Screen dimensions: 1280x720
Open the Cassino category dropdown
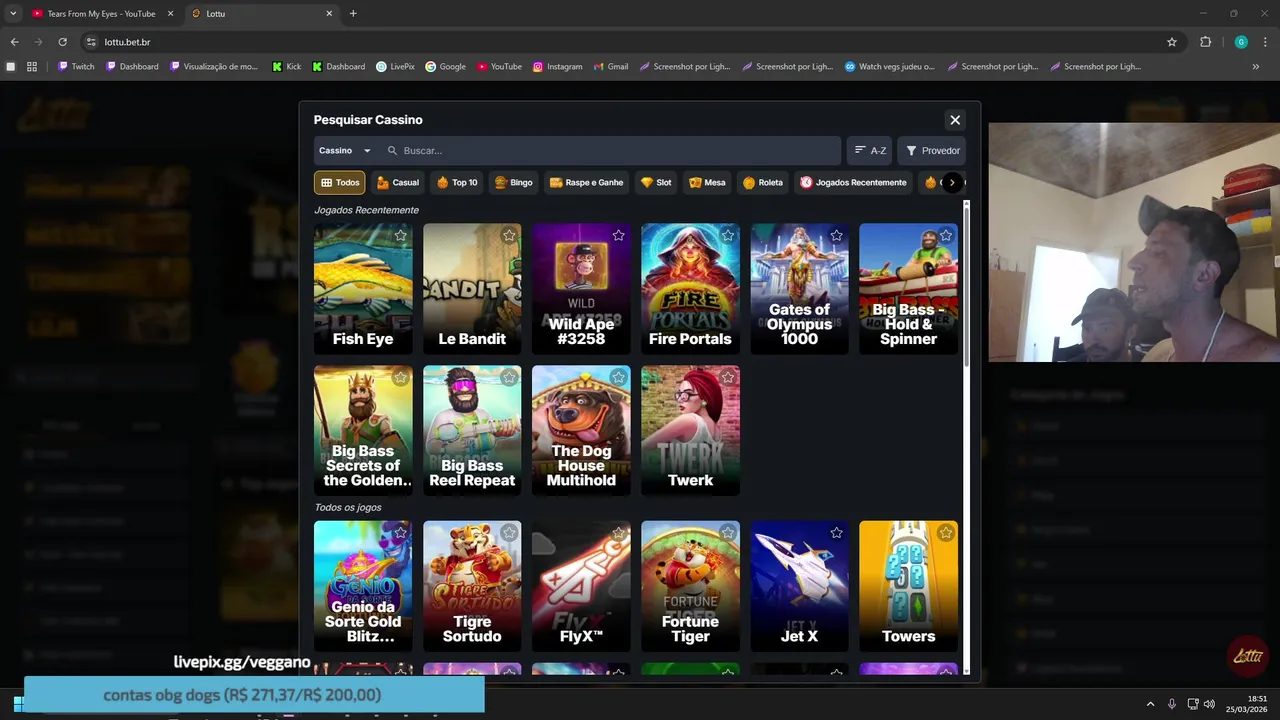coord(345,151)
